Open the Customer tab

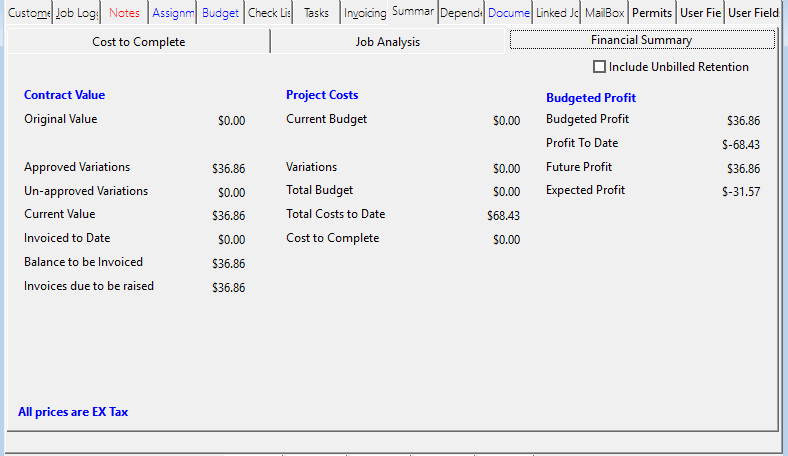point(28,13)
